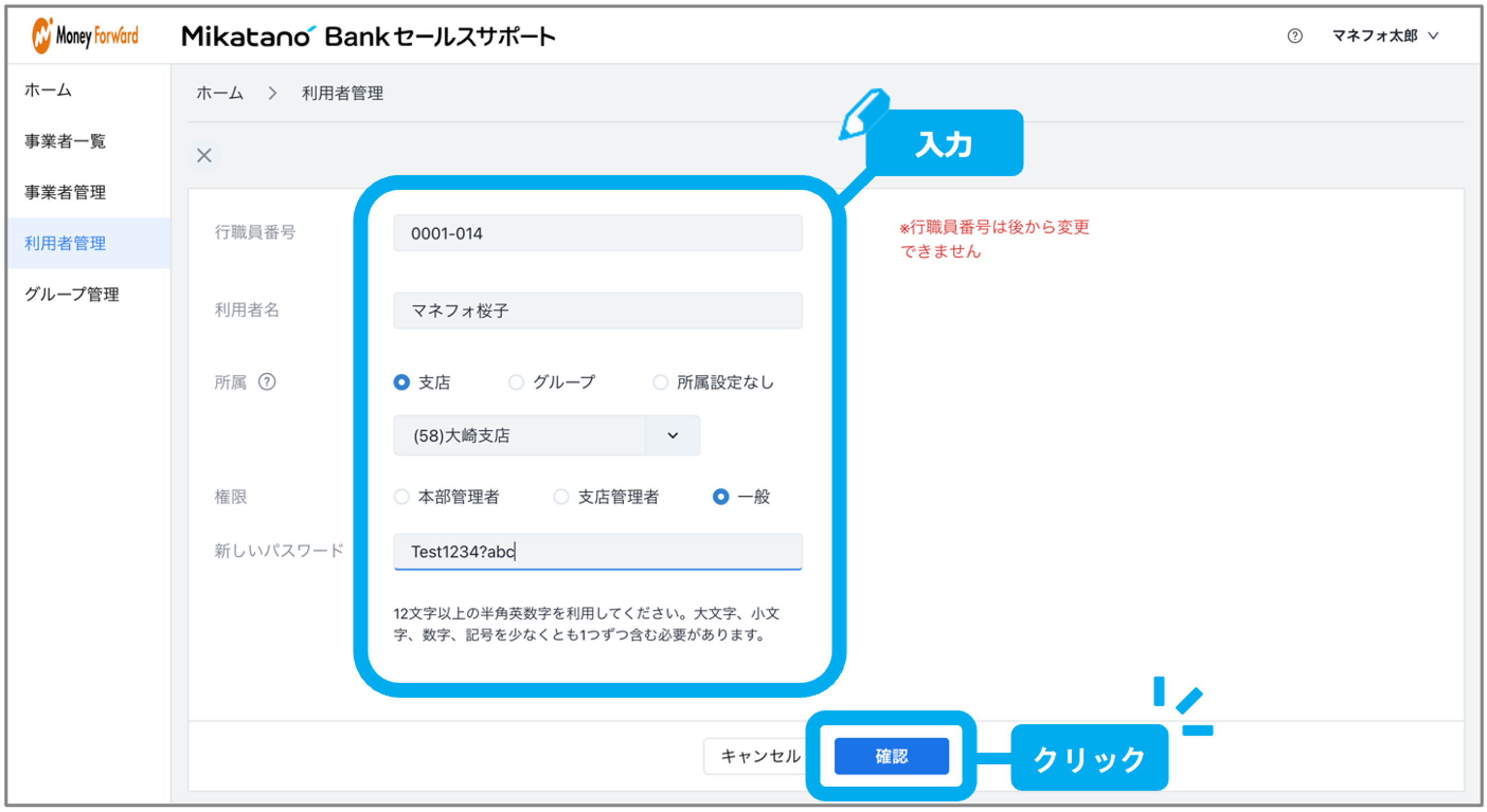
Task: Select the 所属設定なし radio button
Action: coord(660,382)
